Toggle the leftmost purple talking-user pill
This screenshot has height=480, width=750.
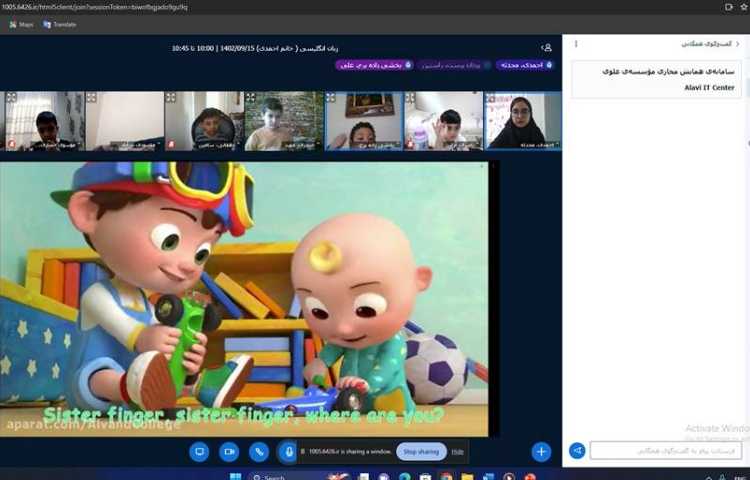point(370,65)
